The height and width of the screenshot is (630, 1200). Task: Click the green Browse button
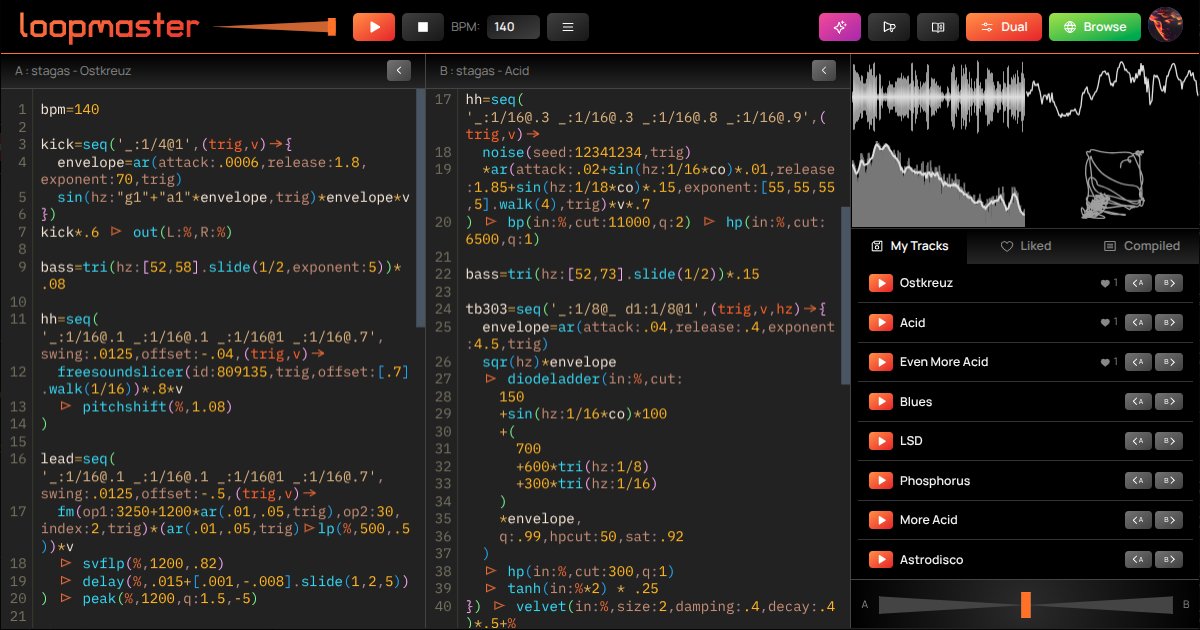pos(1094,26)
